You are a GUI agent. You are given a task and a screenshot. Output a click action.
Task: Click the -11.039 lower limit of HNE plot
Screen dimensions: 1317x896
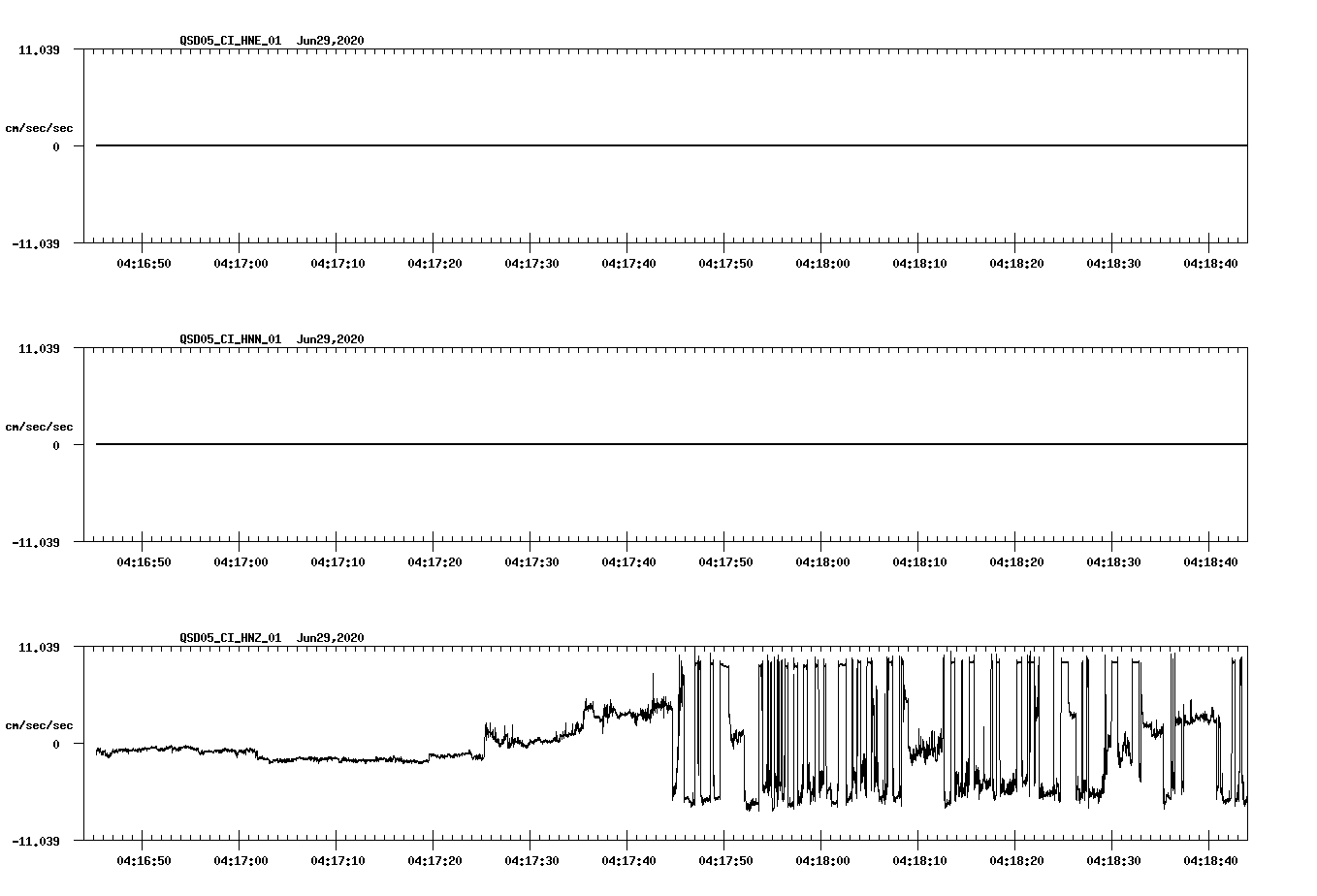click(x=36, y=243)
